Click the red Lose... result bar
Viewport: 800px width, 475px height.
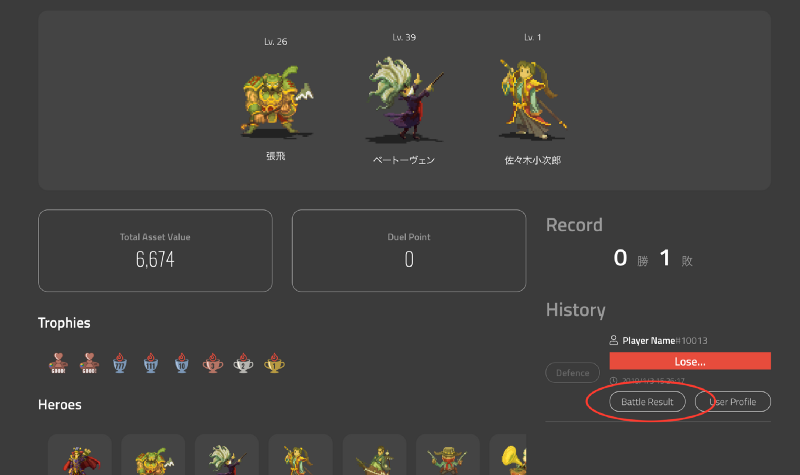click(x=690, y=361)
